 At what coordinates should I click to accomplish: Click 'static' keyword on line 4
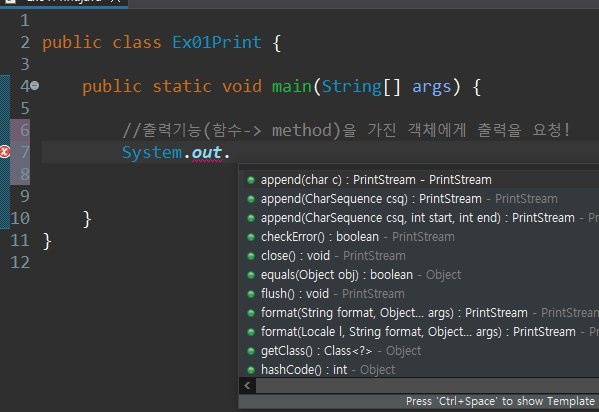[x=182, y=86]
